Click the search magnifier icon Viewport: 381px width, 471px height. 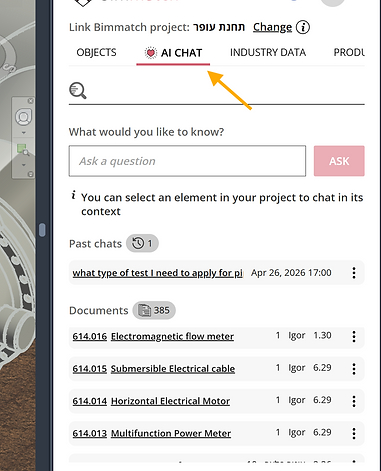tap(78, 91)
